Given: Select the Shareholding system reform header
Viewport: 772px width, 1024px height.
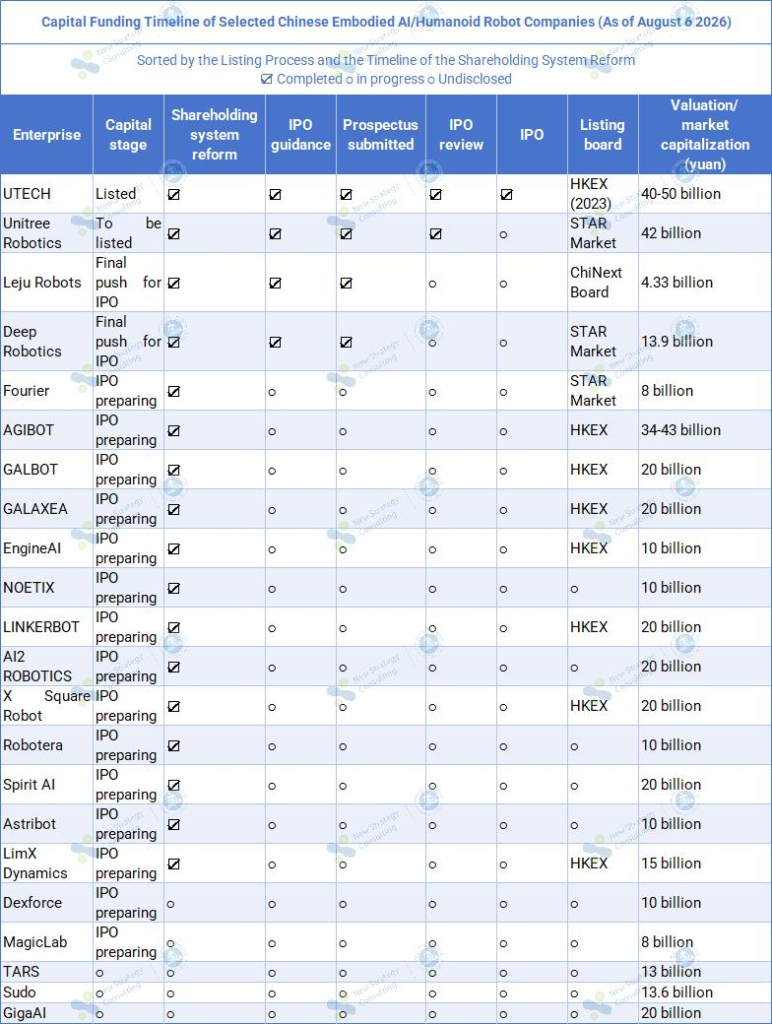Looking at the screenshot, I should 214,135.
